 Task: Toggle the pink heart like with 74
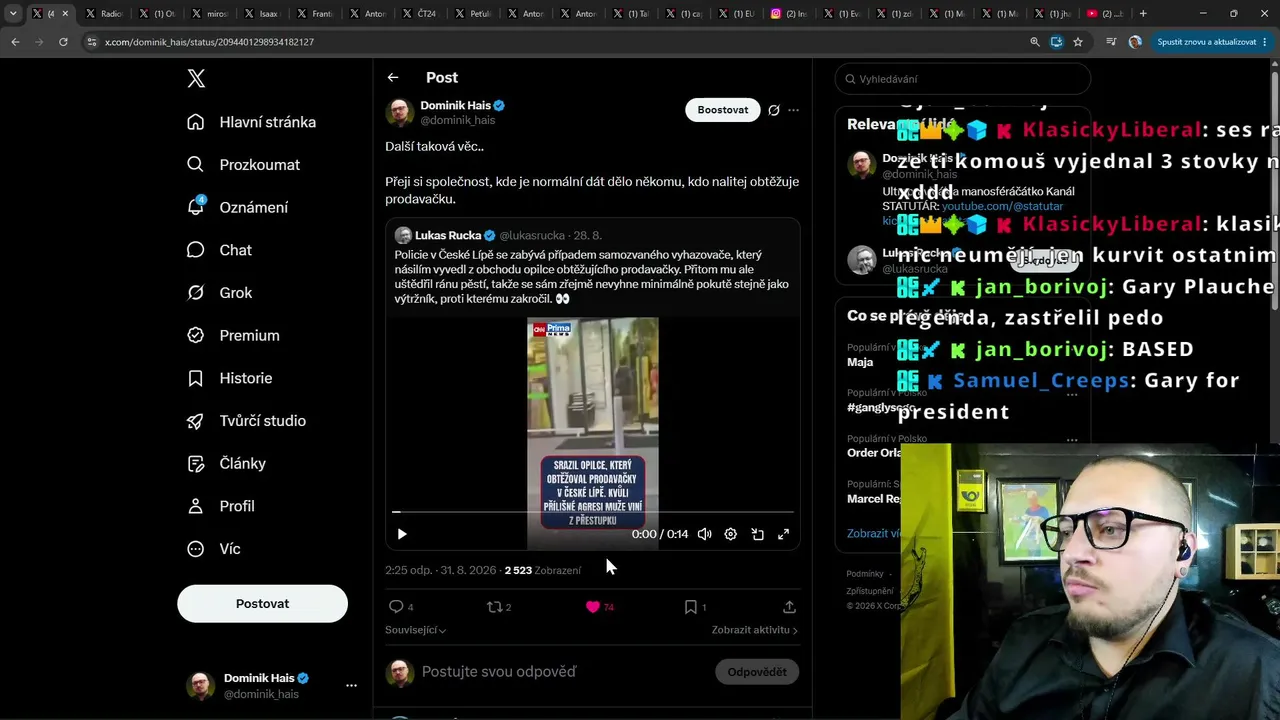(593, 607)
